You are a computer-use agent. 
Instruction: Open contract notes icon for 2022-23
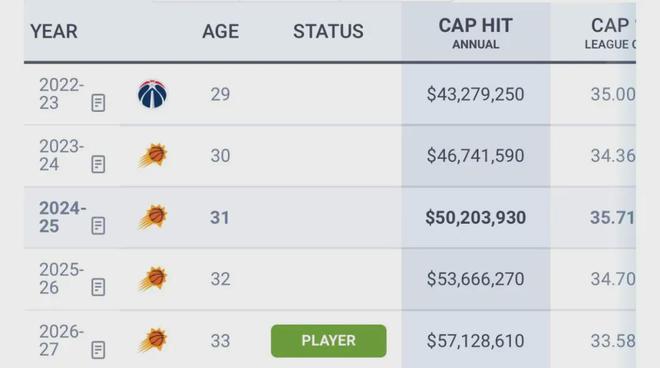(x=98, y=103)
